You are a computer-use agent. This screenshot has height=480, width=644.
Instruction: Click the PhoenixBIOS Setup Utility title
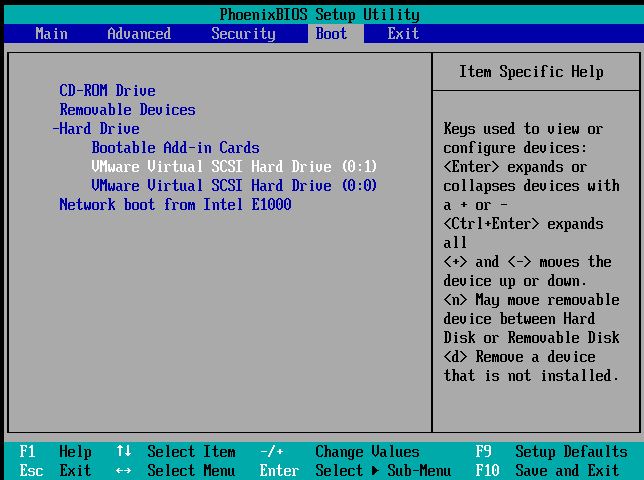coord(320,15)
